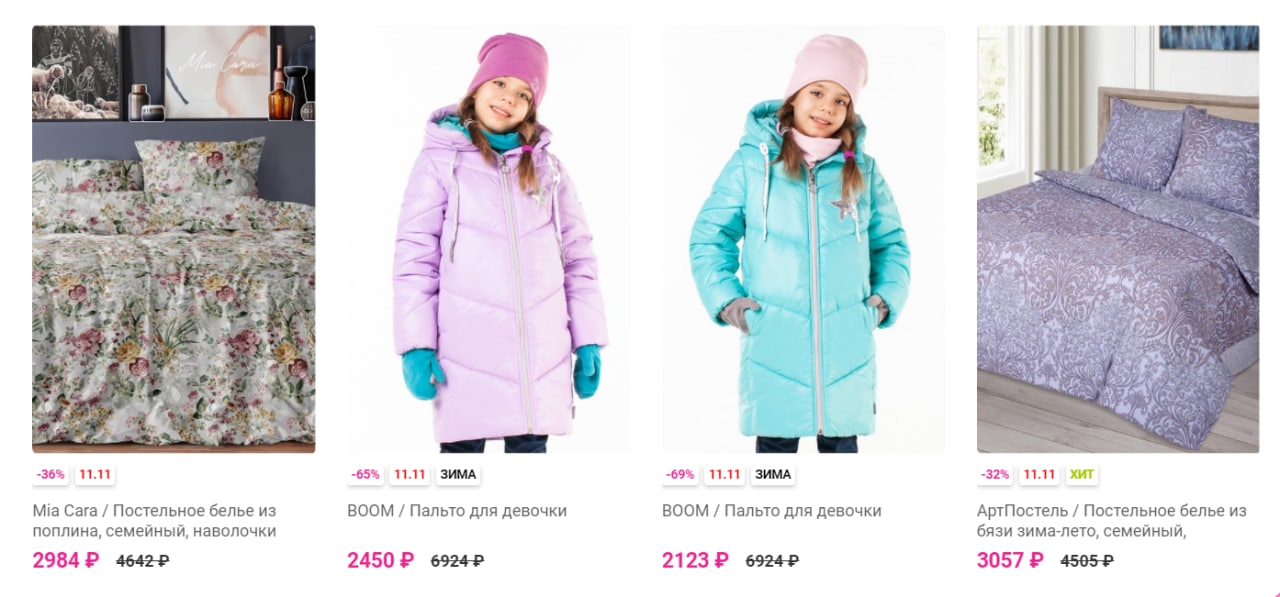Click the ЗИМА badge under the turquoise coat
Image resolution: width=1280 pixels, height=597 pixels.
coord(773,475)
